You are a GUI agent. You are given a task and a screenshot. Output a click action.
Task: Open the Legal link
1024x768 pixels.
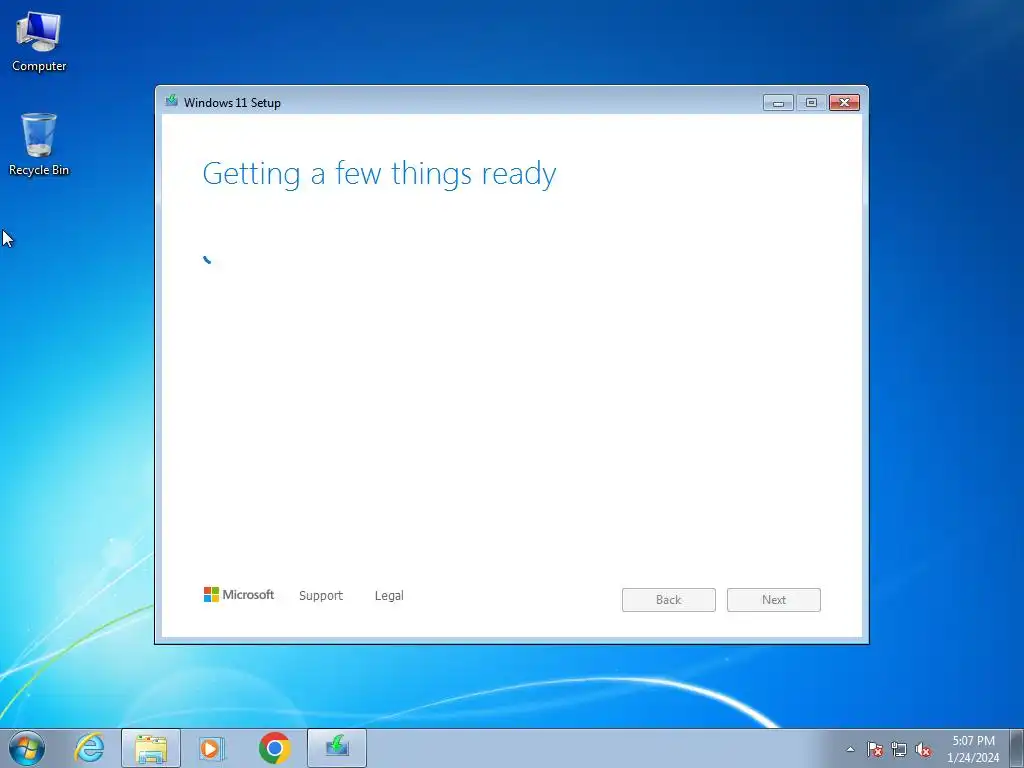[389, 596]
